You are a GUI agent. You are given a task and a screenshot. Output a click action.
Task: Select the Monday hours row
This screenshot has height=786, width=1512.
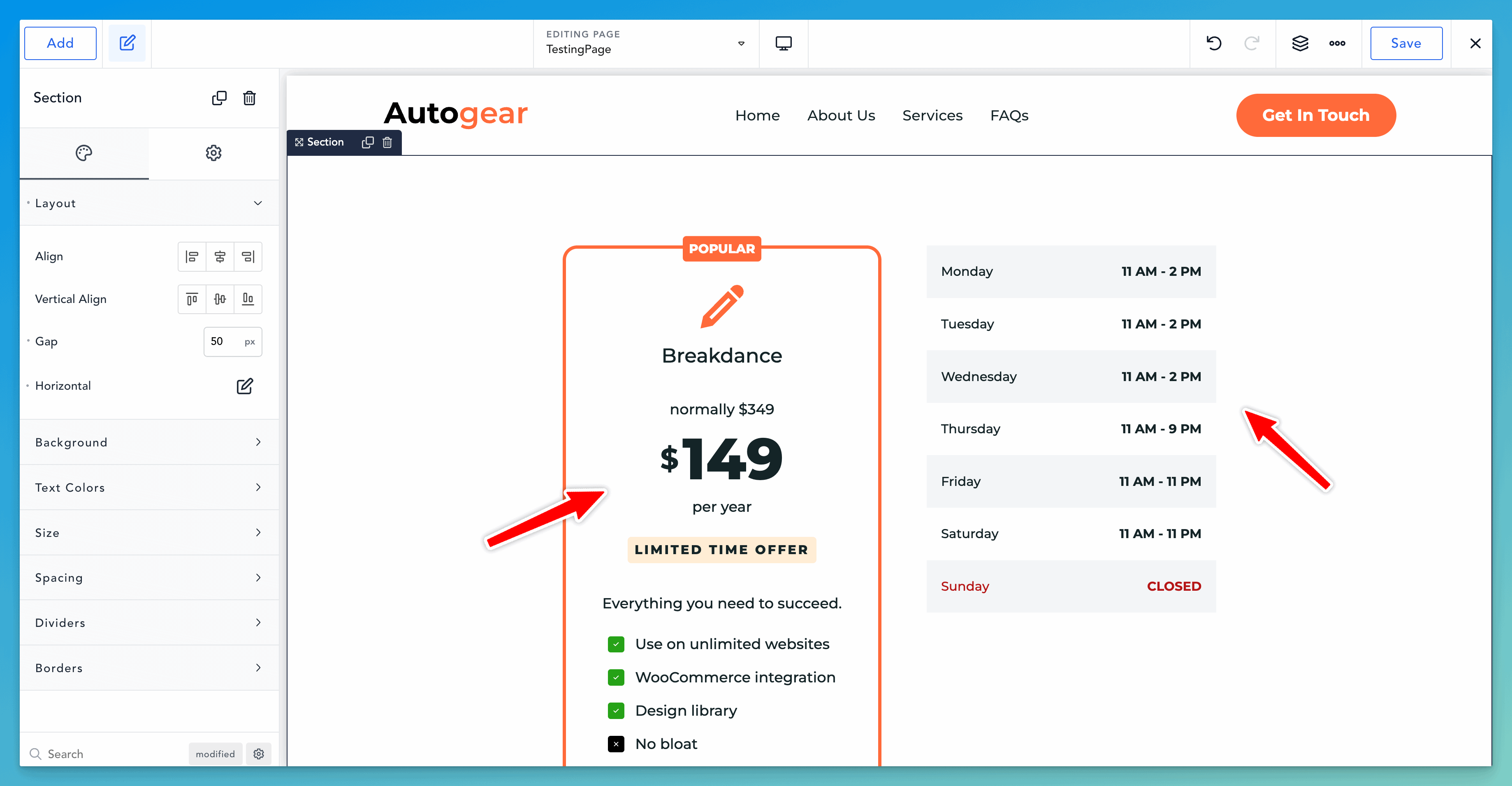point(1071,272)
